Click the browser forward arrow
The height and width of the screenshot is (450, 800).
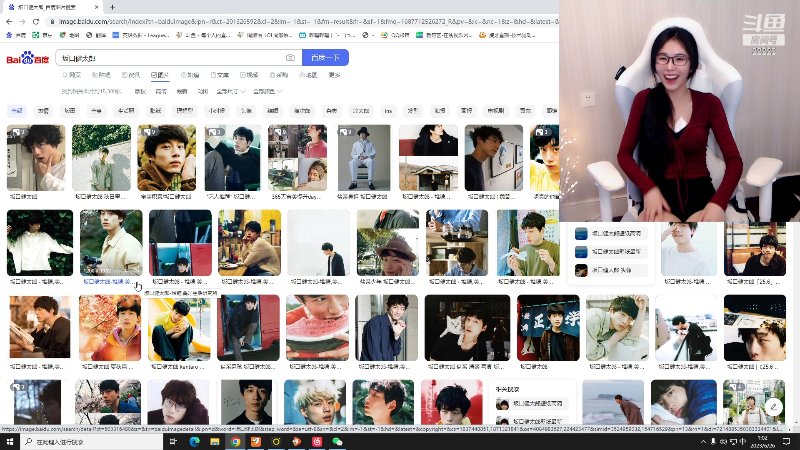point(22,21)
